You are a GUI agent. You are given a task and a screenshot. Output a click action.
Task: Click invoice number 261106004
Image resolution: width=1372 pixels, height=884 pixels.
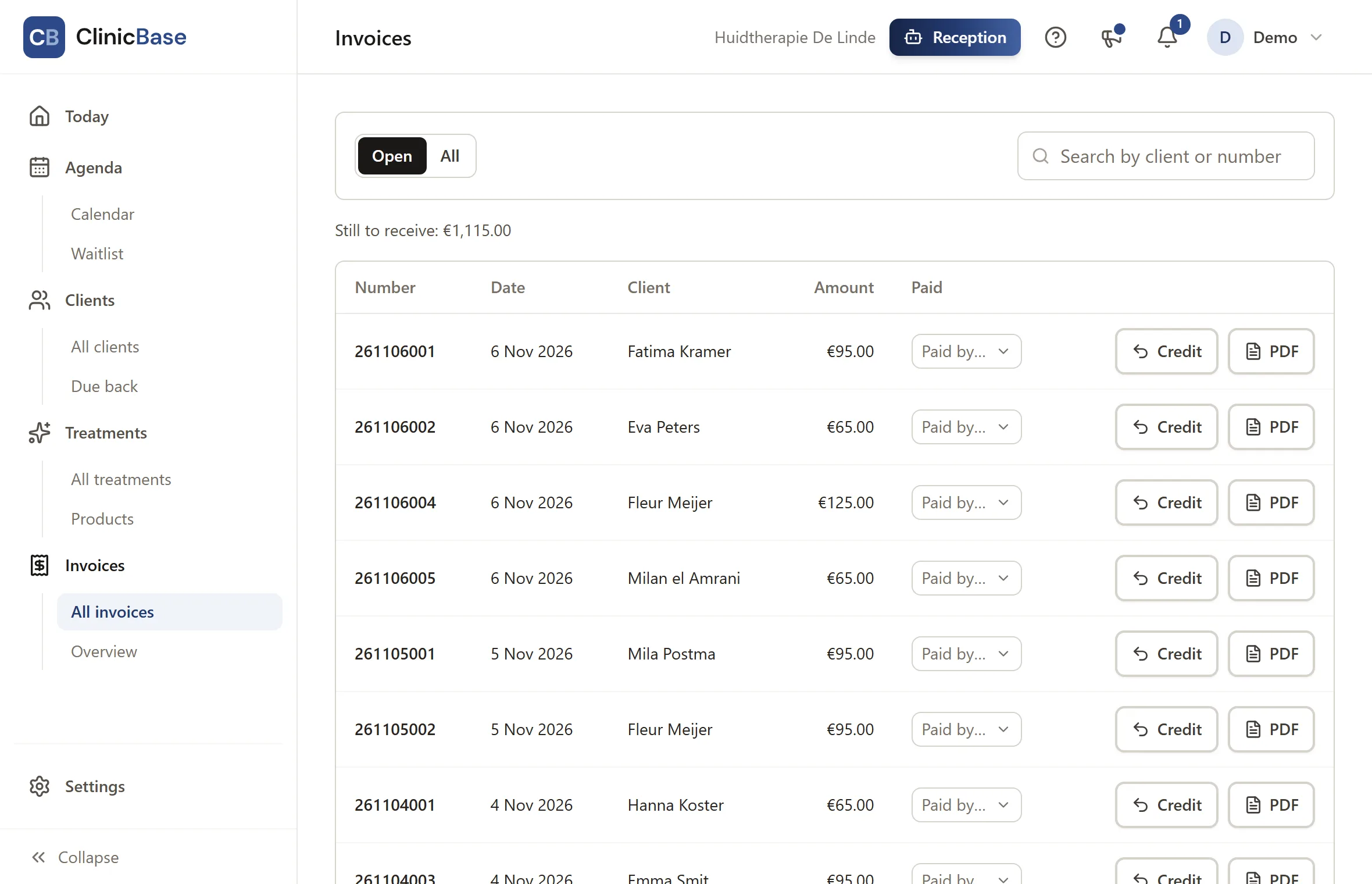click(395, 502)
